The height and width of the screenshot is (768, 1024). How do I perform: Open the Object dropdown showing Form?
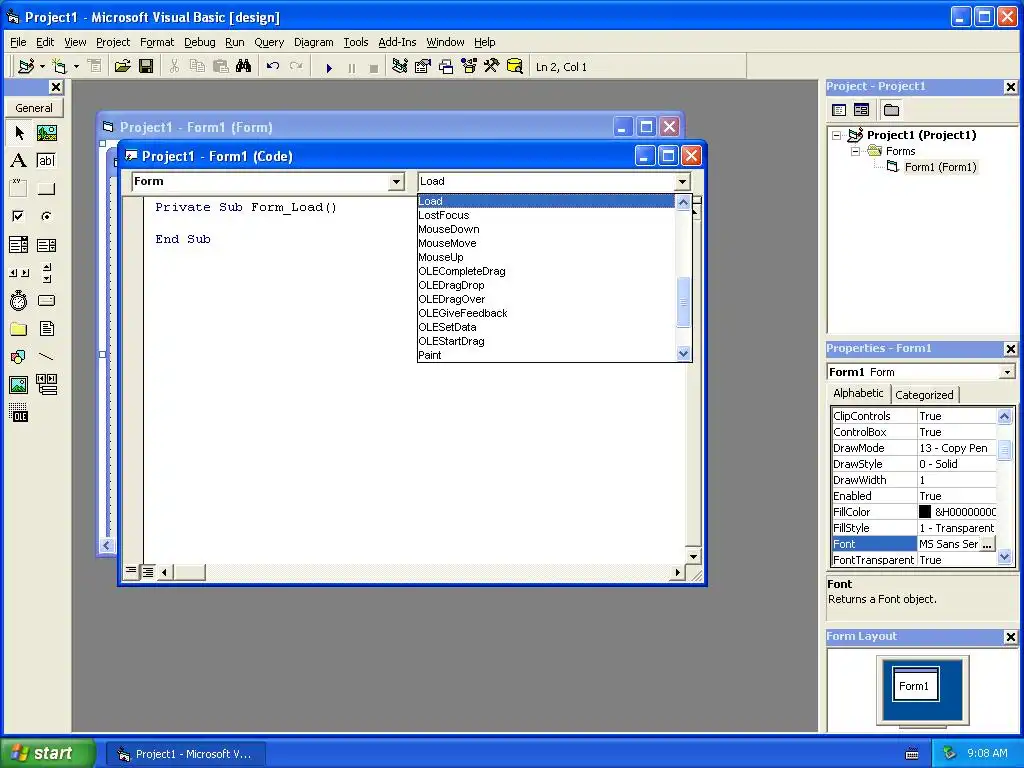point(396,182)
